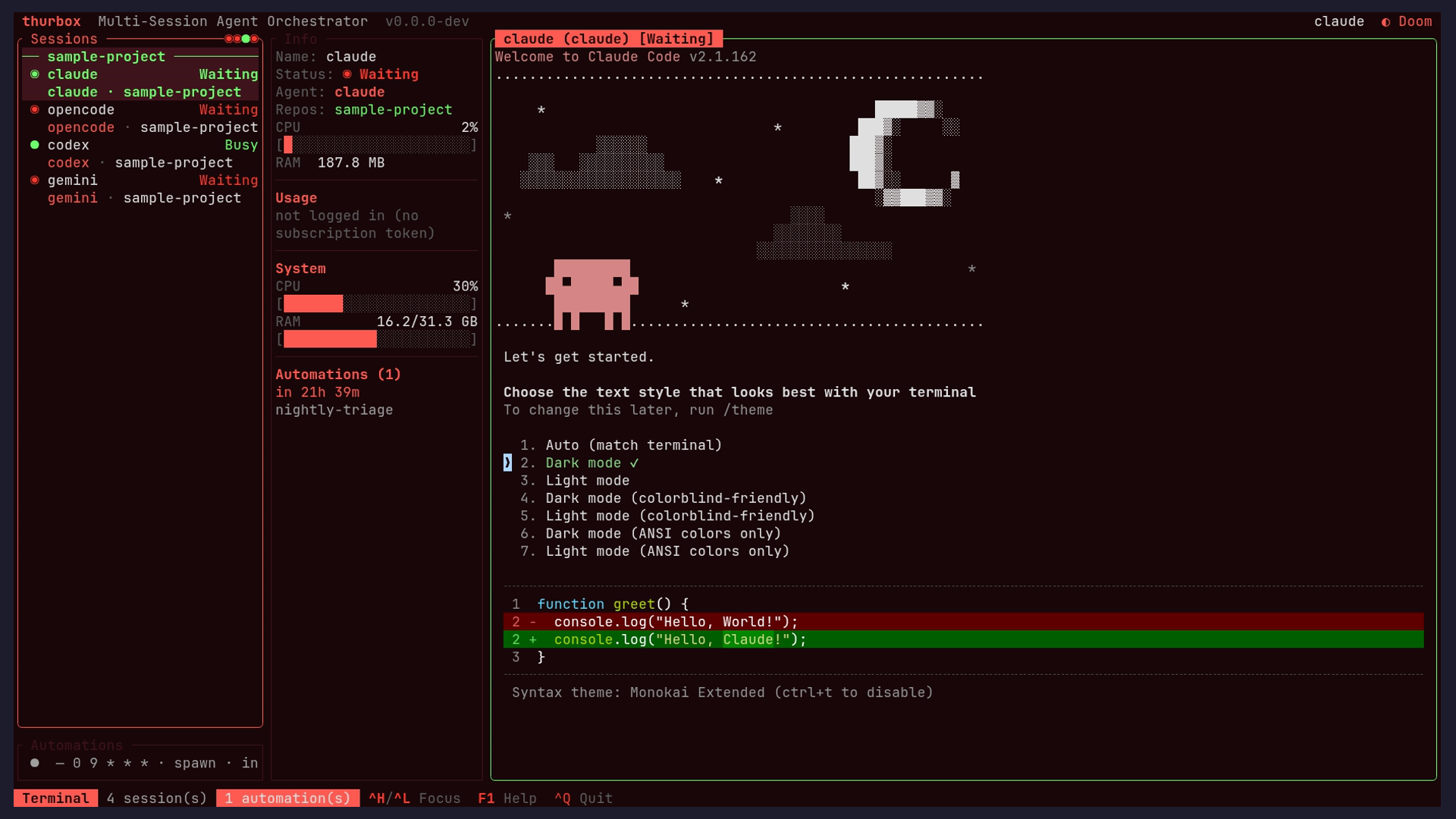Click the Usage section heading

(297, 198)
